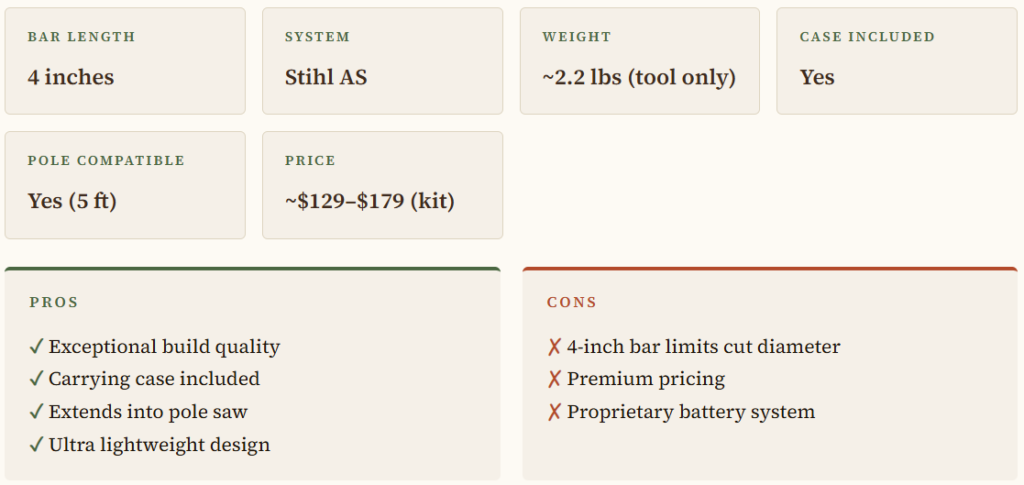Click checkmark beside Carrying case included
1024x485 pixels.
36,379
